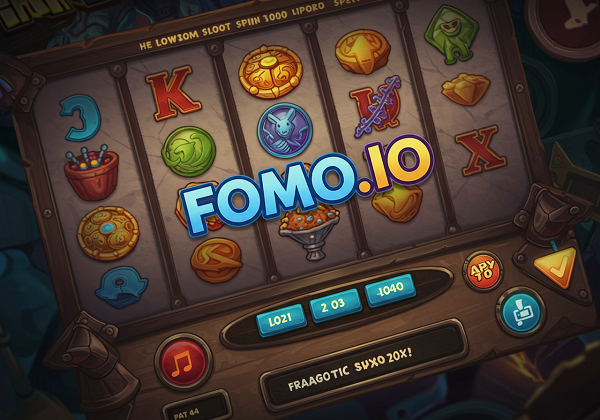Click the golden beetle medallion symbol
The image size is (600, 420).
(x=271, y=73)
